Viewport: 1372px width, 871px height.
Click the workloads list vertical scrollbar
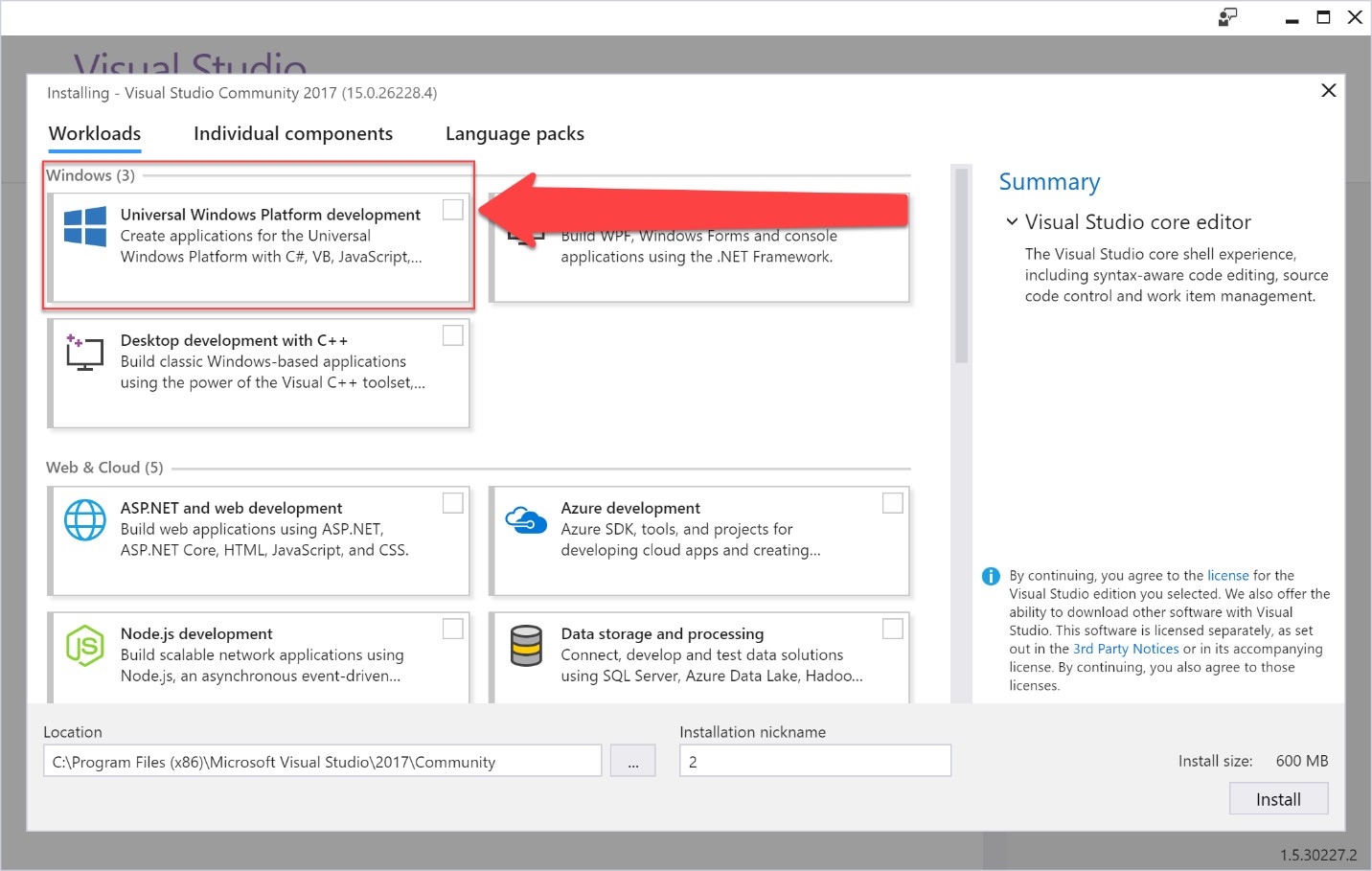click(961, 268)
